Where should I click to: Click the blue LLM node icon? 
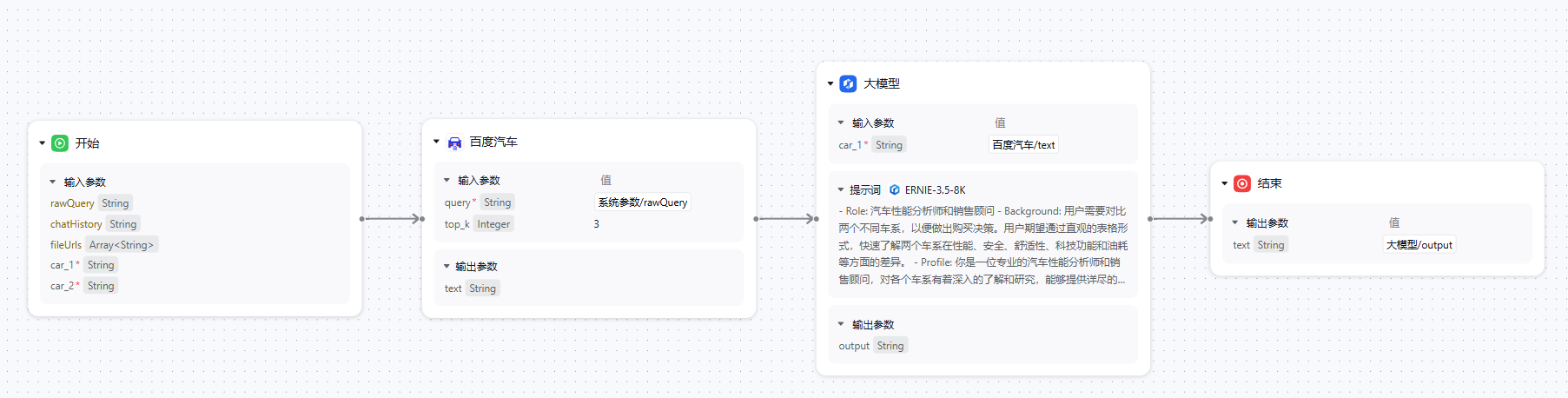point(848,84)
